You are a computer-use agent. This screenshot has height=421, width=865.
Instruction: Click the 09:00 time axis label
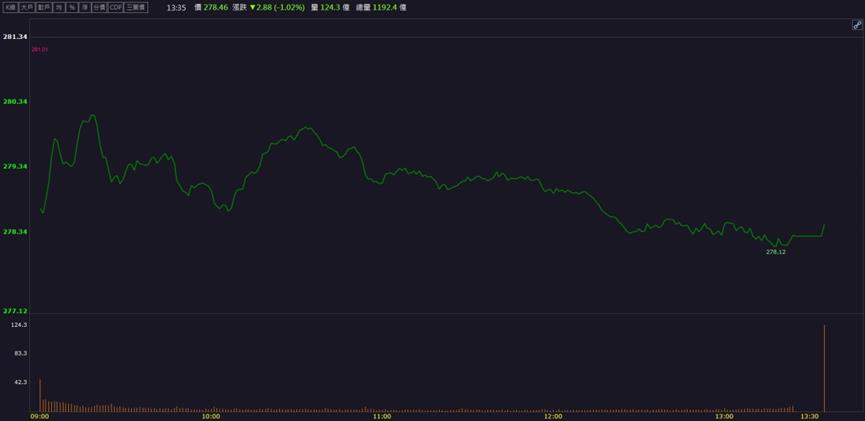[x=40, y=417]
